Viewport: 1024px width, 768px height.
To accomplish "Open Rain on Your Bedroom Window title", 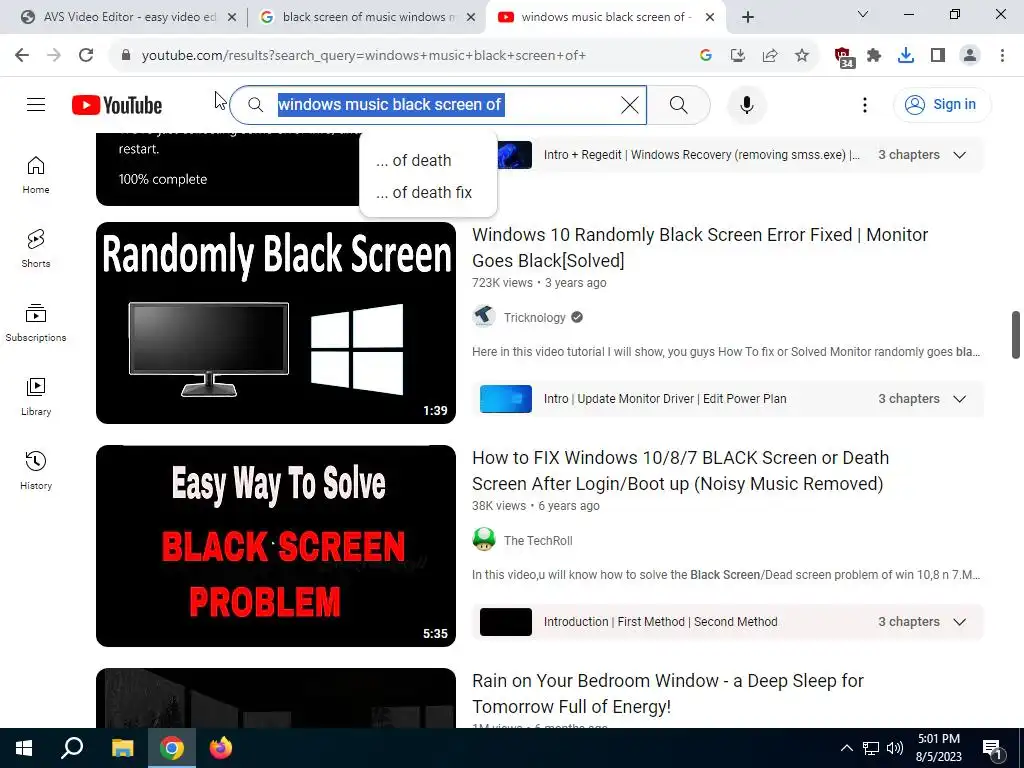I will coord(667,694).
